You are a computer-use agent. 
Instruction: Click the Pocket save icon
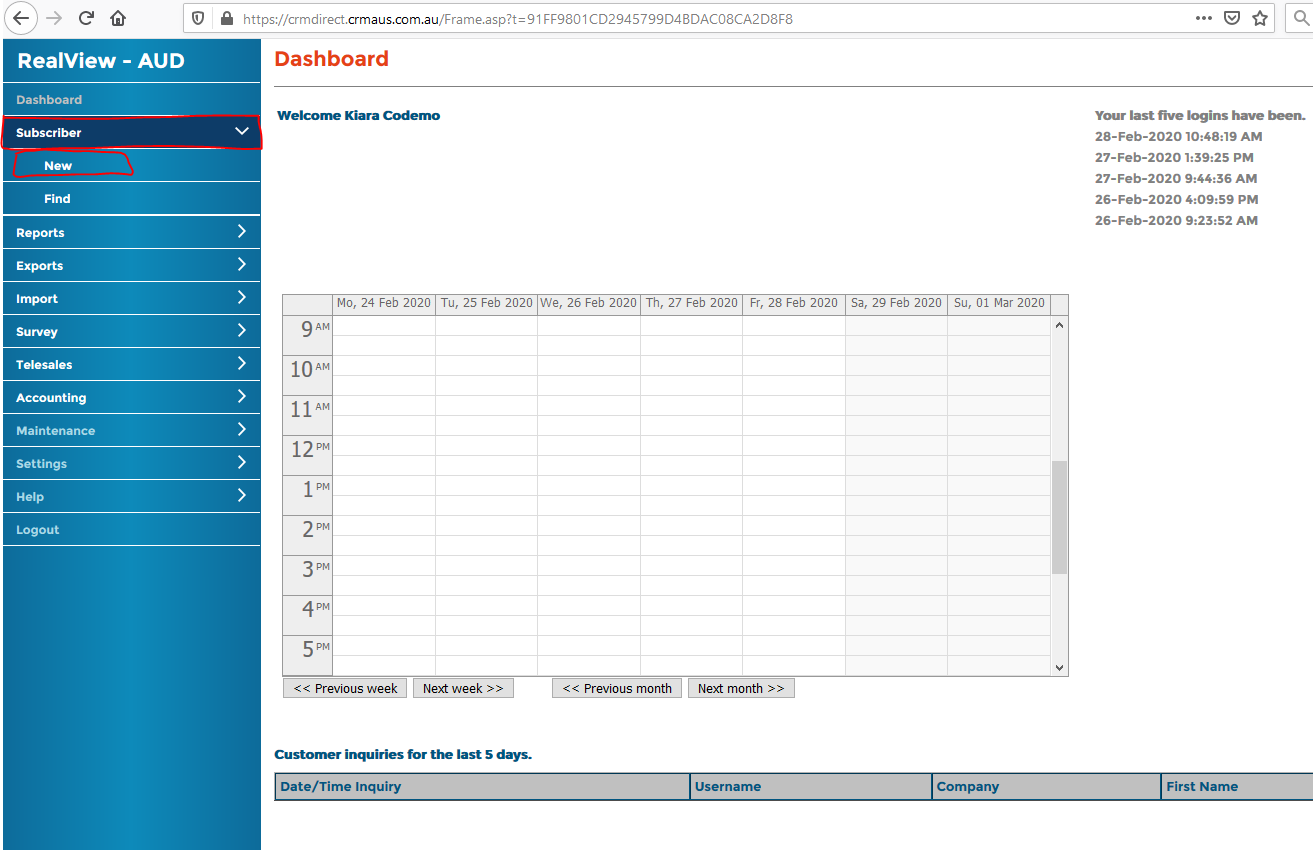[1233, 18]
